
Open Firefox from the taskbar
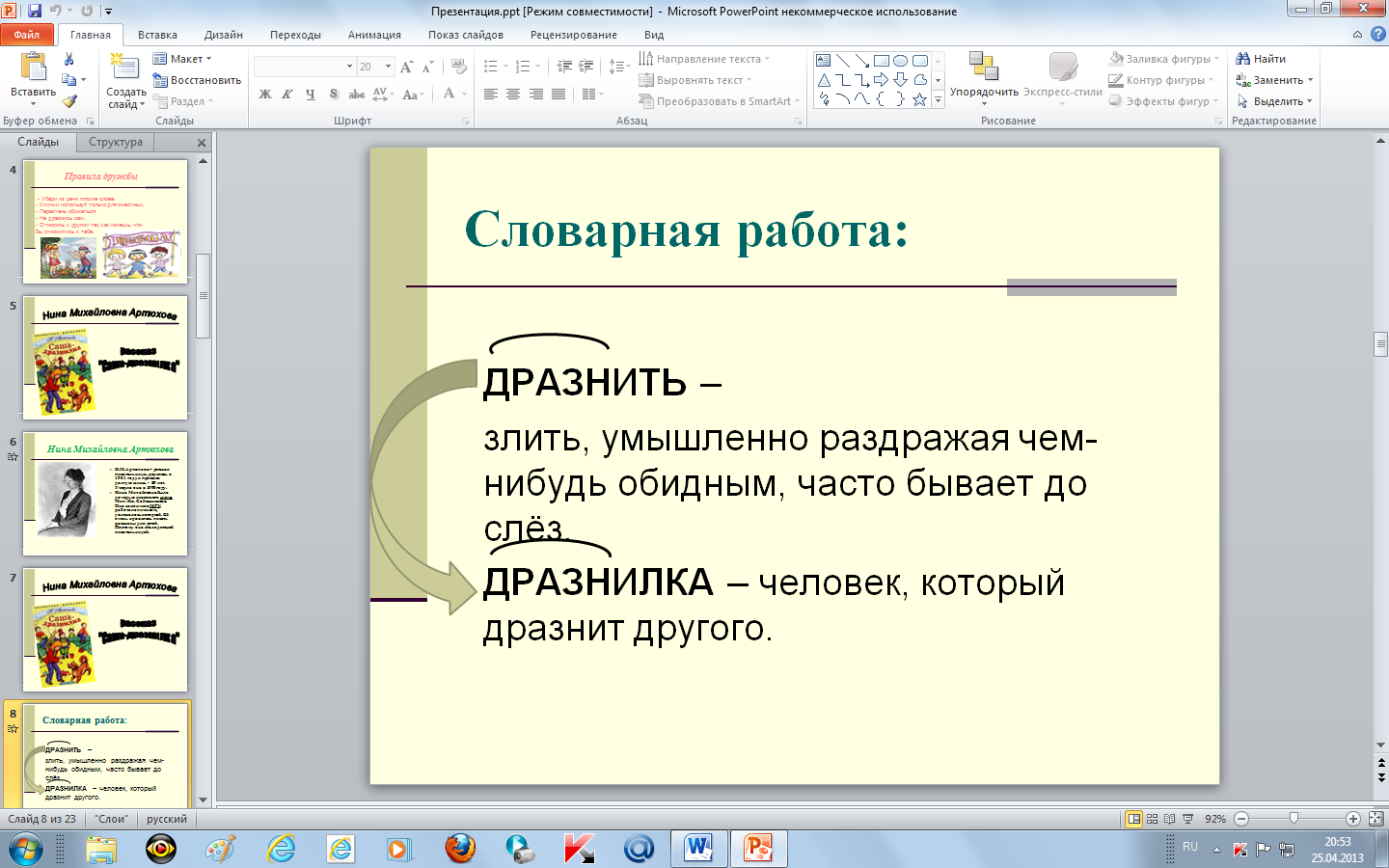click(x=460, y=849)
